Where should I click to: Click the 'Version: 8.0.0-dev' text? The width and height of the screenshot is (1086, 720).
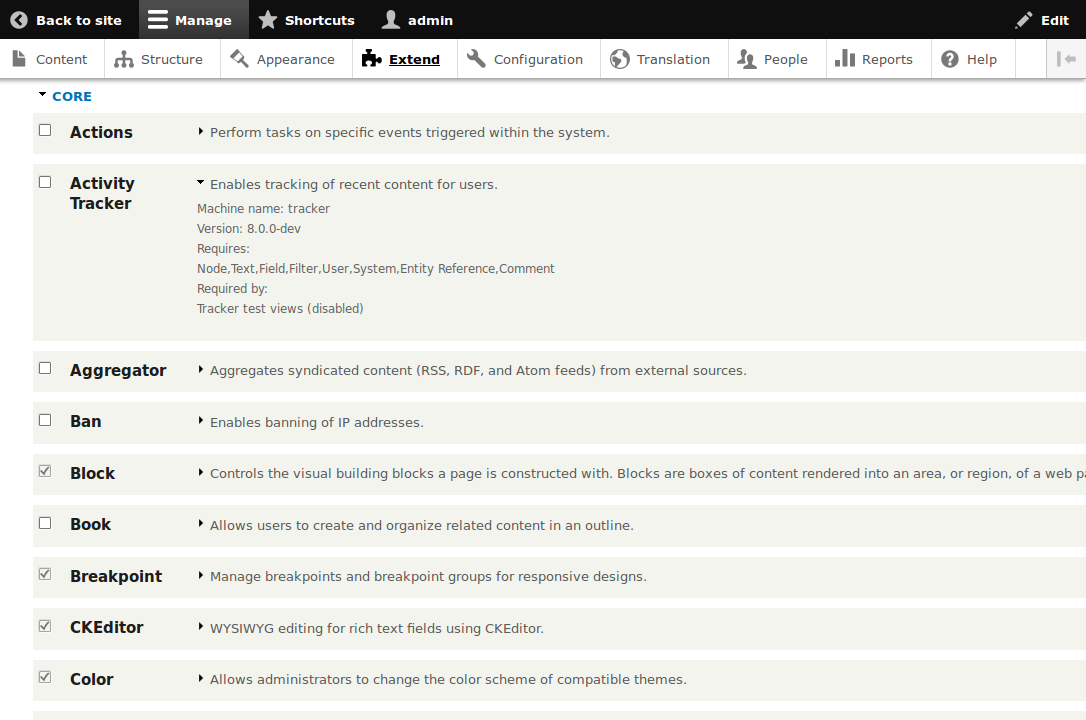249,228
